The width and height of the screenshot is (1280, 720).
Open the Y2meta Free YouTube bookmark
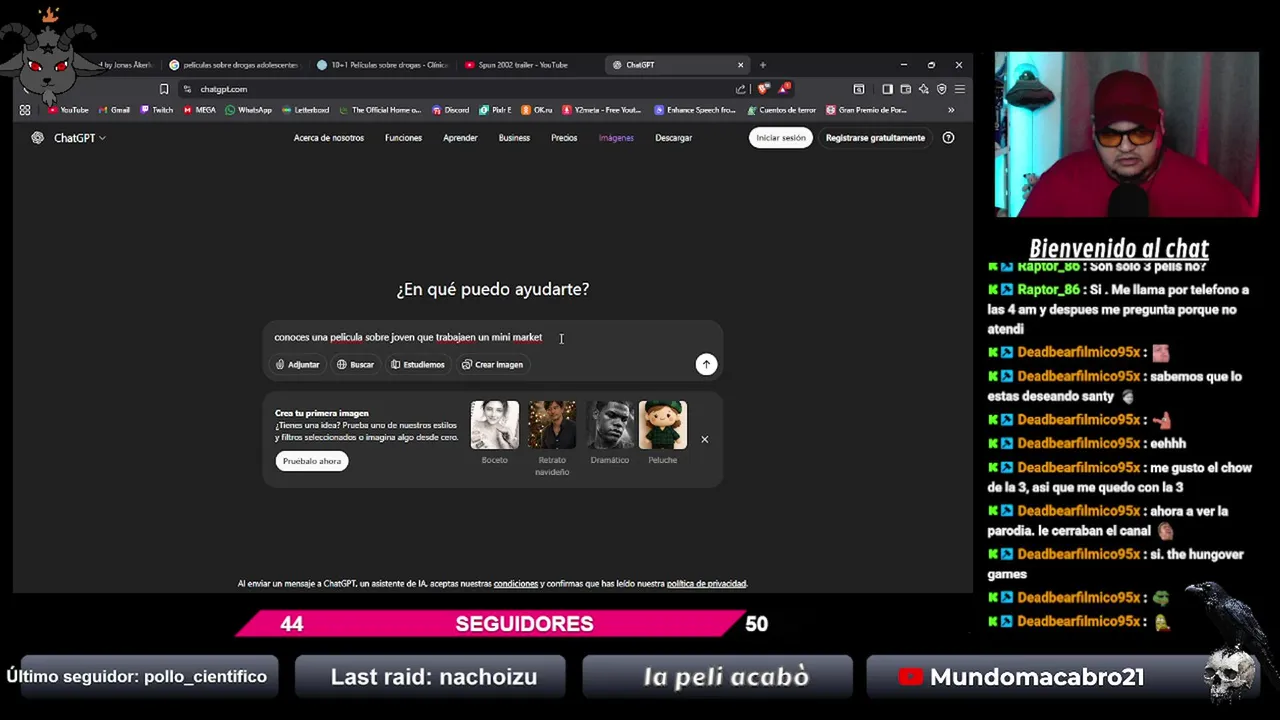click(x=601, y=110)
